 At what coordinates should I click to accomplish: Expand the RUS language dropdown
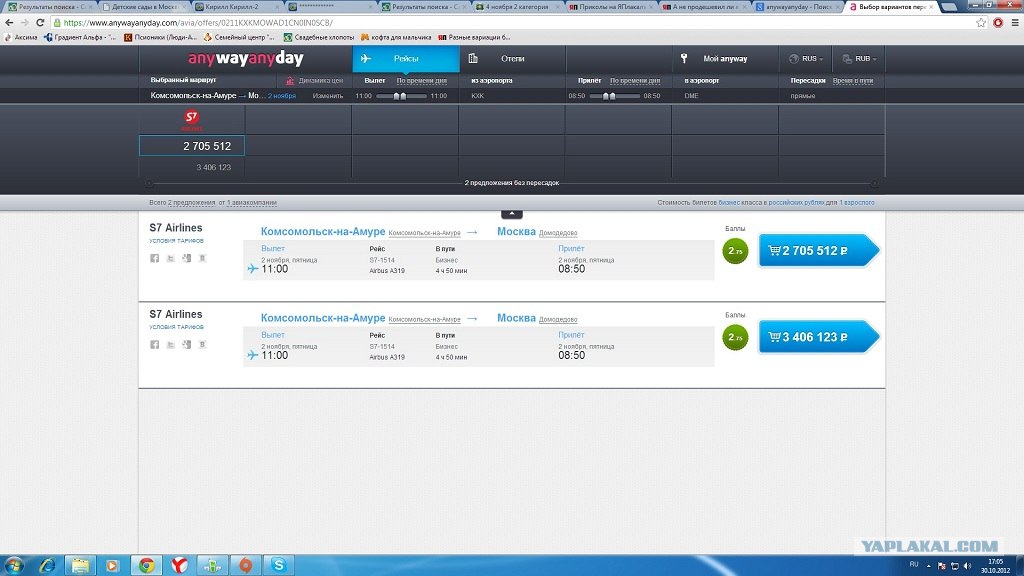806,59
